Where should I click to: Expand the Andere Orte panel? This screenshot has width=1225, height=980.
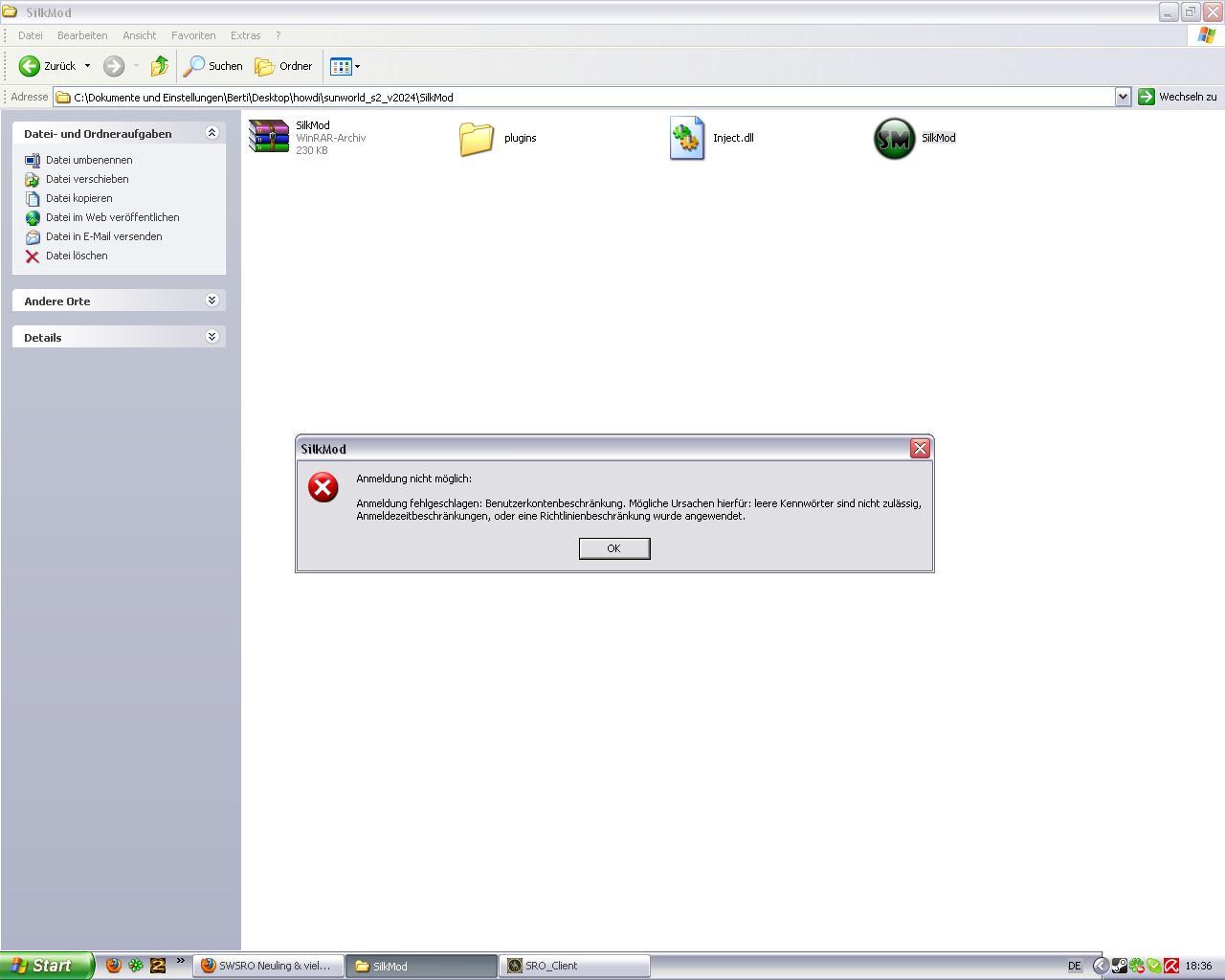tap(212, 301)
